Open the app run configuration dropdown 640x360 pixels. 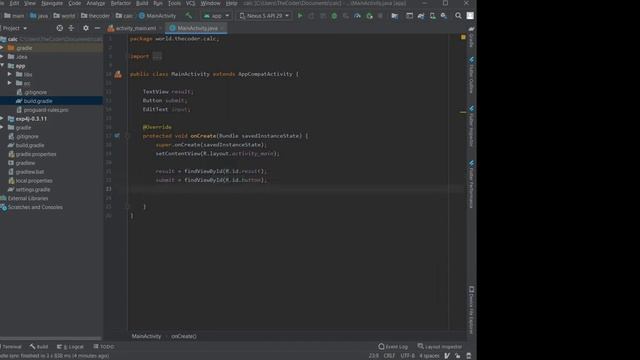216,16
